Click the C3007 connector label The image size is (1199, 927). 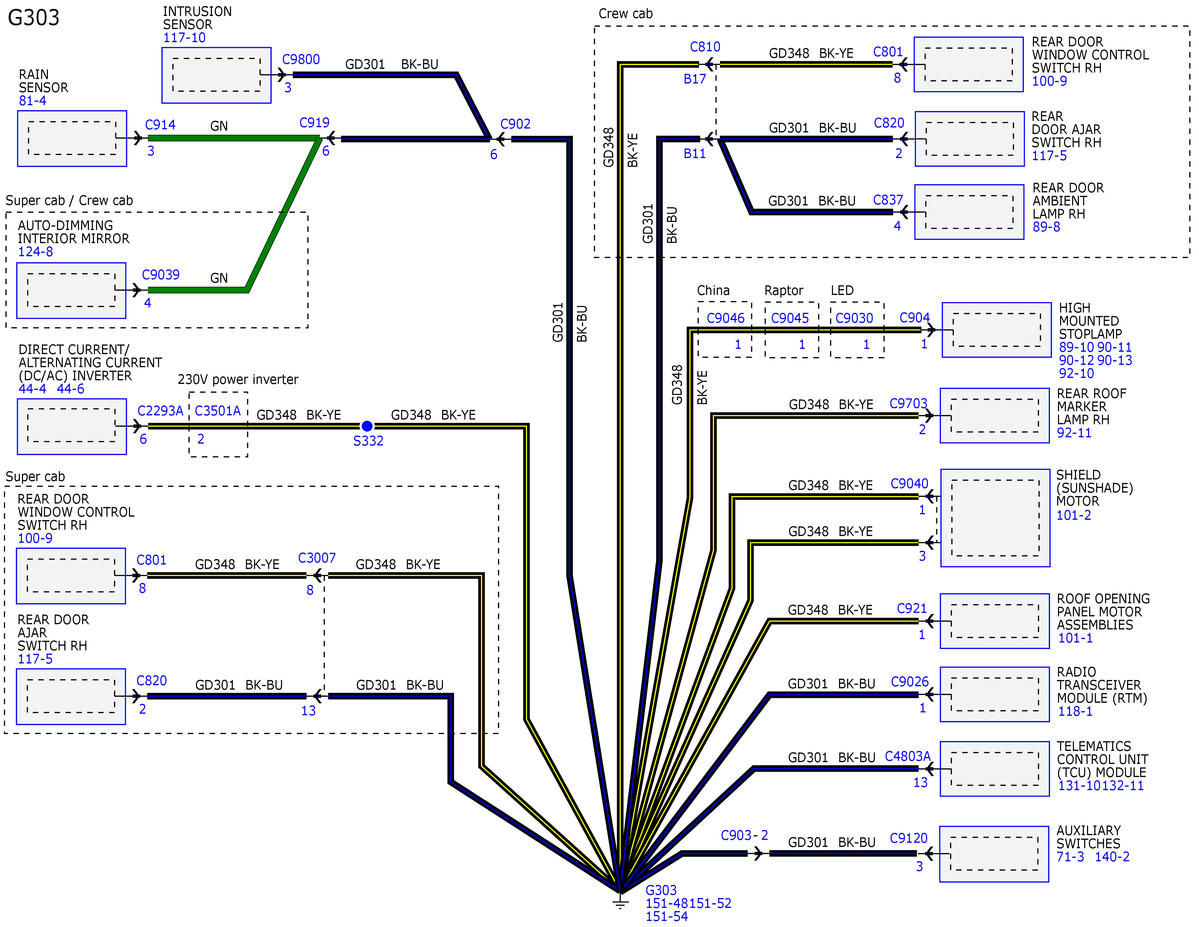point(317,559)
